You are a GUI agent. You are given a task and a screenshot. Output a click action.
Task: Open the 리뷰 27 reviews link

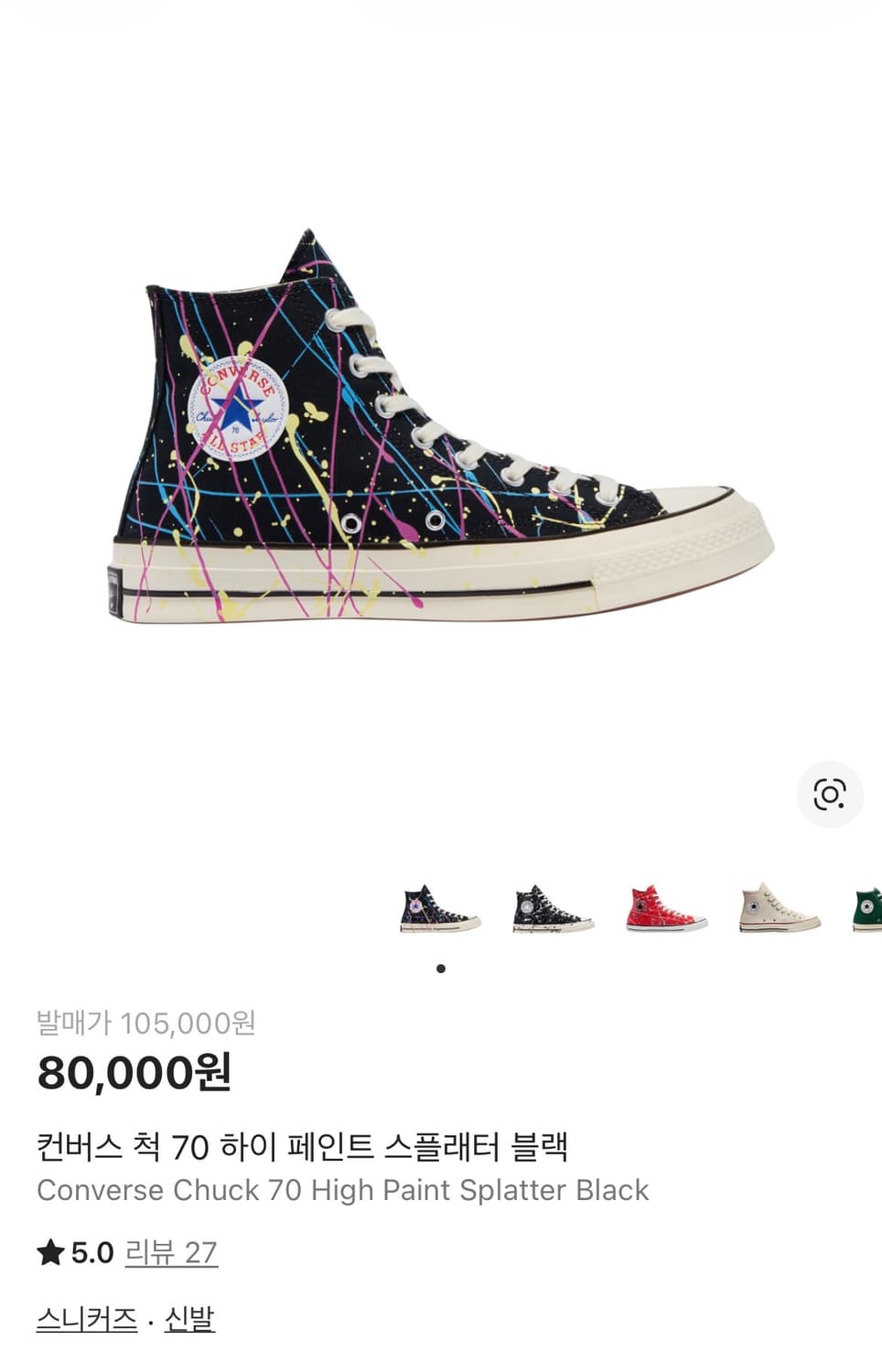(171, 1252)
